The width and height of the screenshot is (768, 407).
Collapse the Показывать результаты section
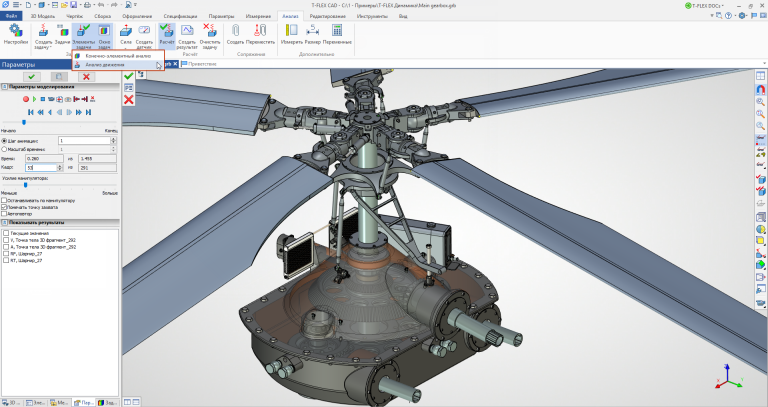pyautogui.click(x=4, y=223)
